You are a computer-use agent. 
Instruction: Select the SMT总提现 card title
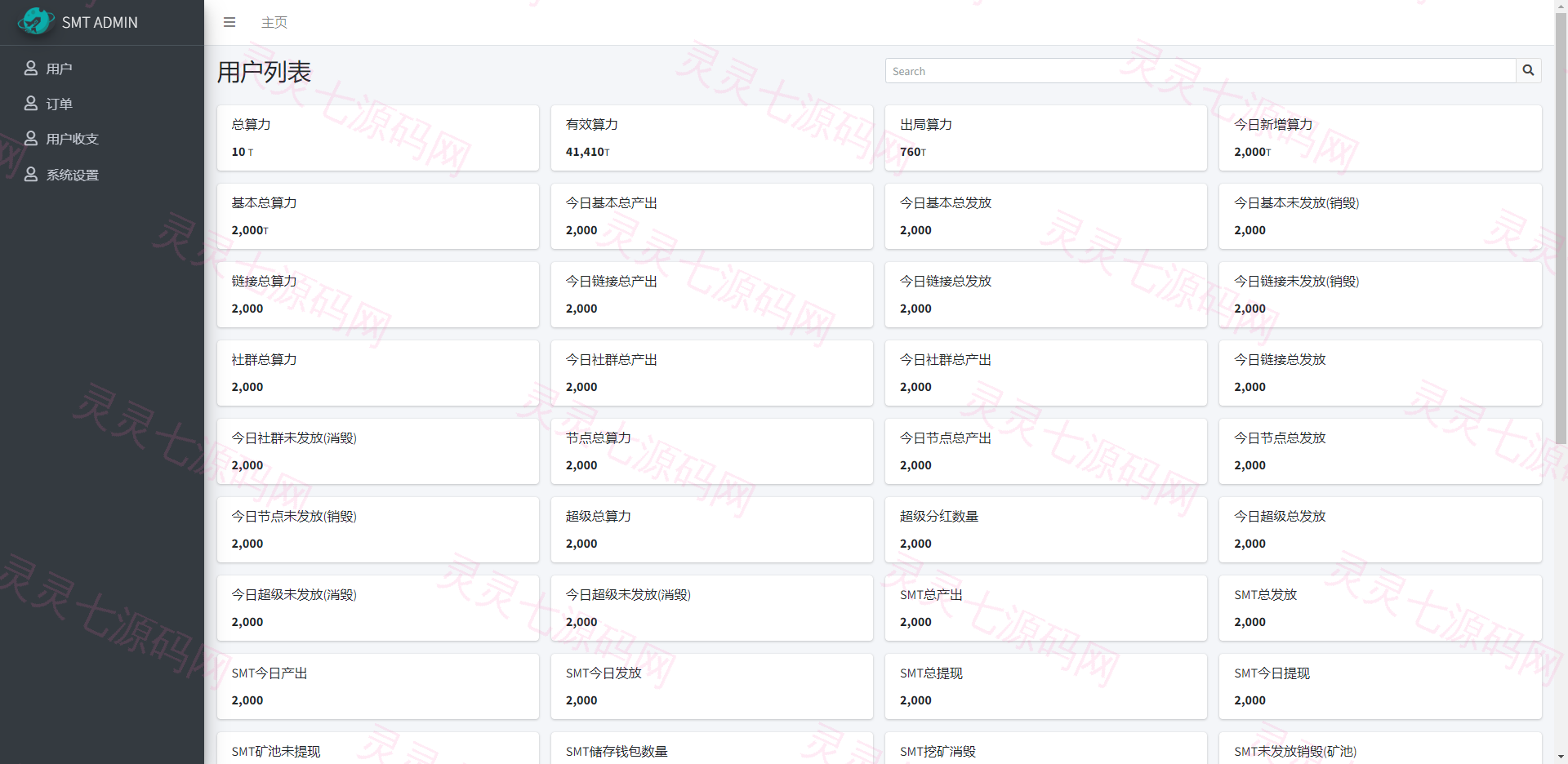(x=931, y=673)
